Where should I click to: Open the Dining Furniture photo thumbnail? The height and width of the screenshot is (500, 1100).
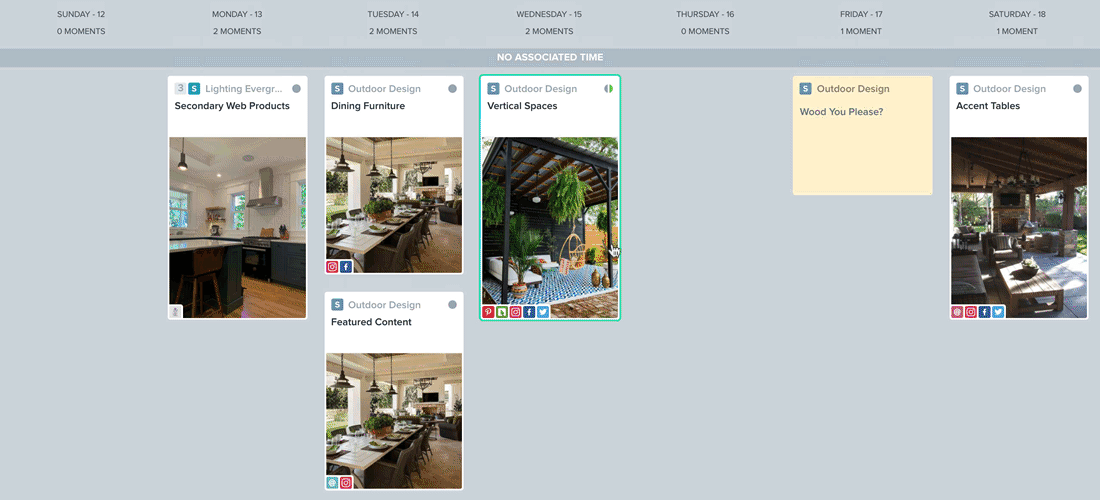[394, 205]
